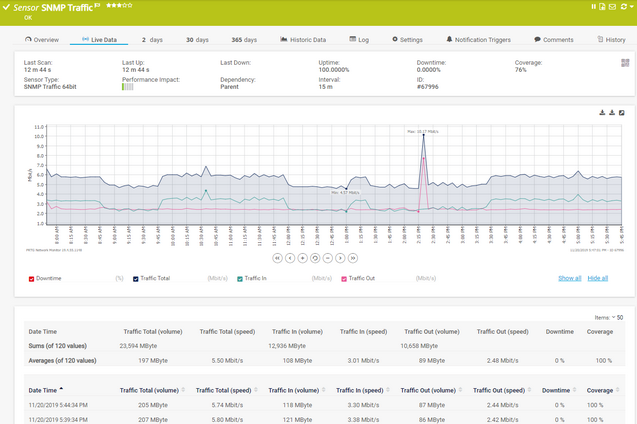This screenshot has width=637, height=424.
Task: Click the 11/20/2019 5:39:34 PM row
Action: (324, 419)
